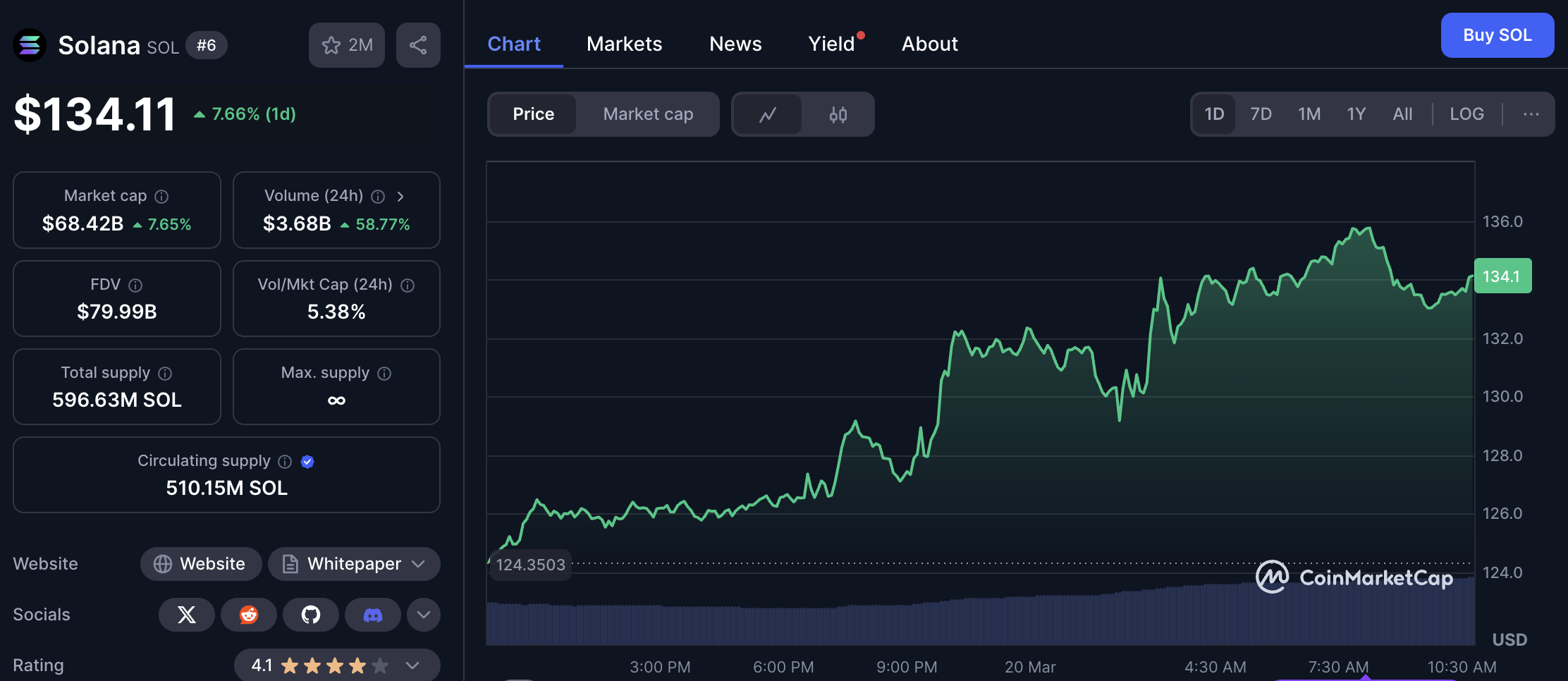Open the official Website link
This screenshot has height=681, width=1568.
[x=201, y=564]
